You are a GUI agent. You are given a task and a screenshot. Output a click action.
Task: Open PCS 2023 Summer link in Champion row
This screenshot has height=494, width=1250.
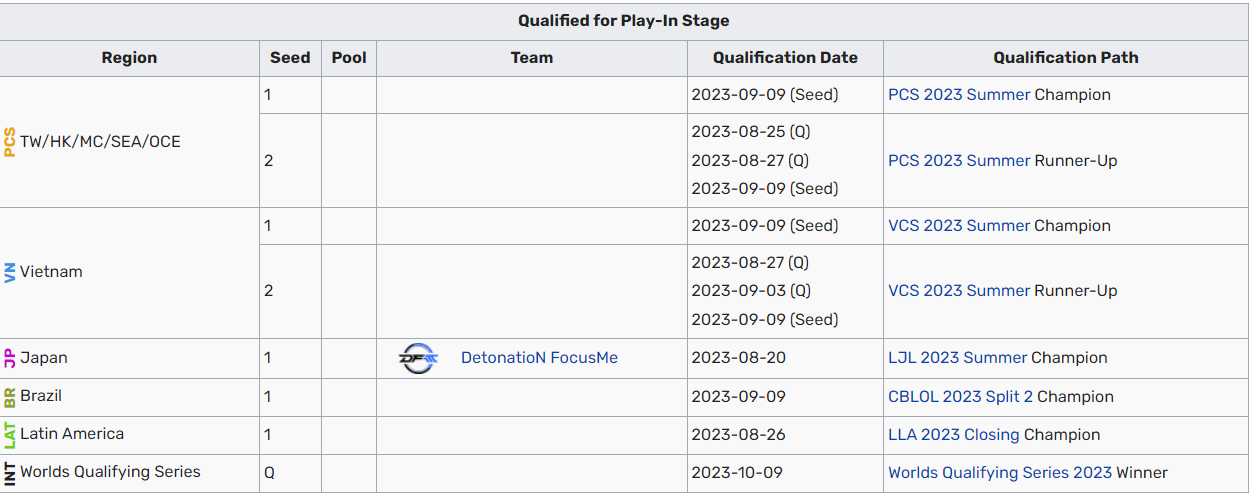point(959,95)
